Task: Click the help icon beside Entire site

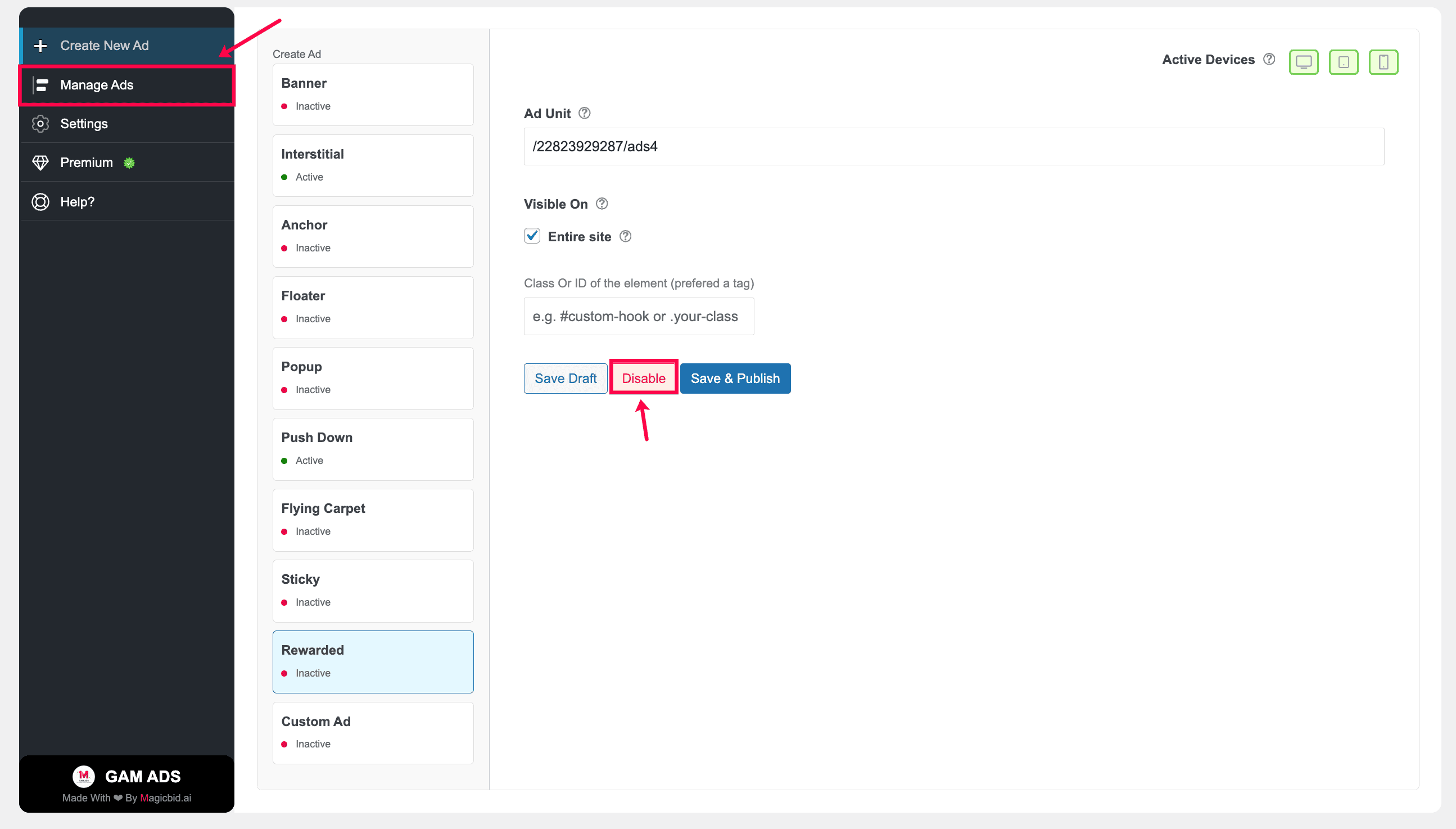Action: tap(625, 236)
